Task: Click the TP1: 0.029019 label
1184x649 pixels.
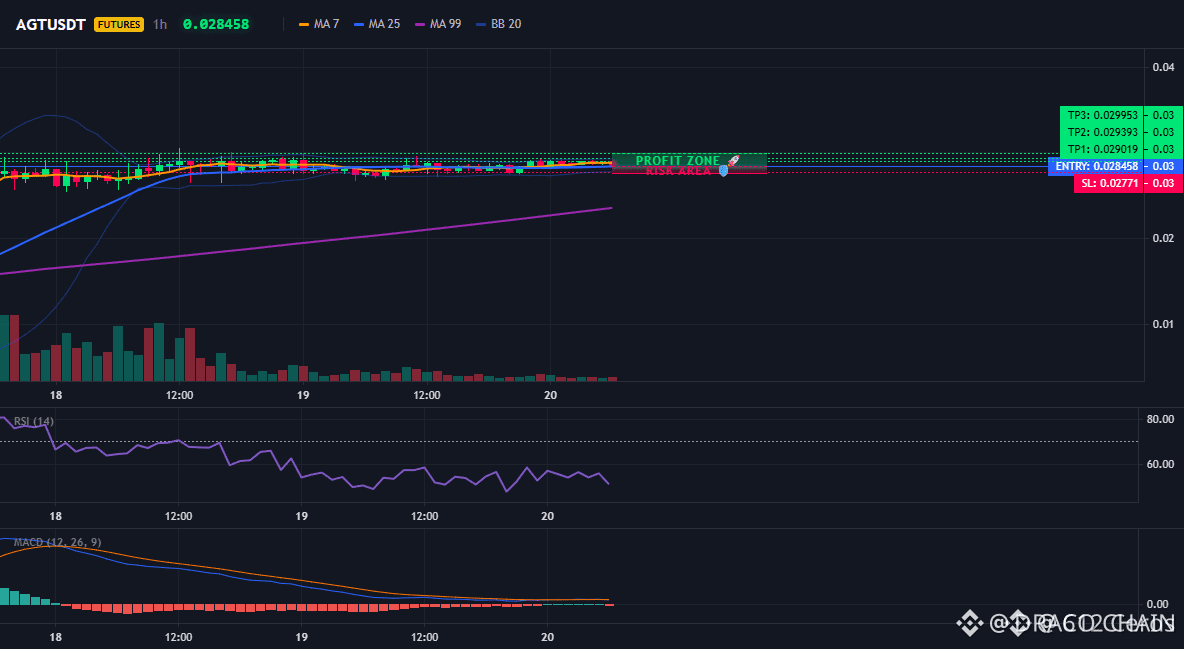Action: tap(1102, 149)
